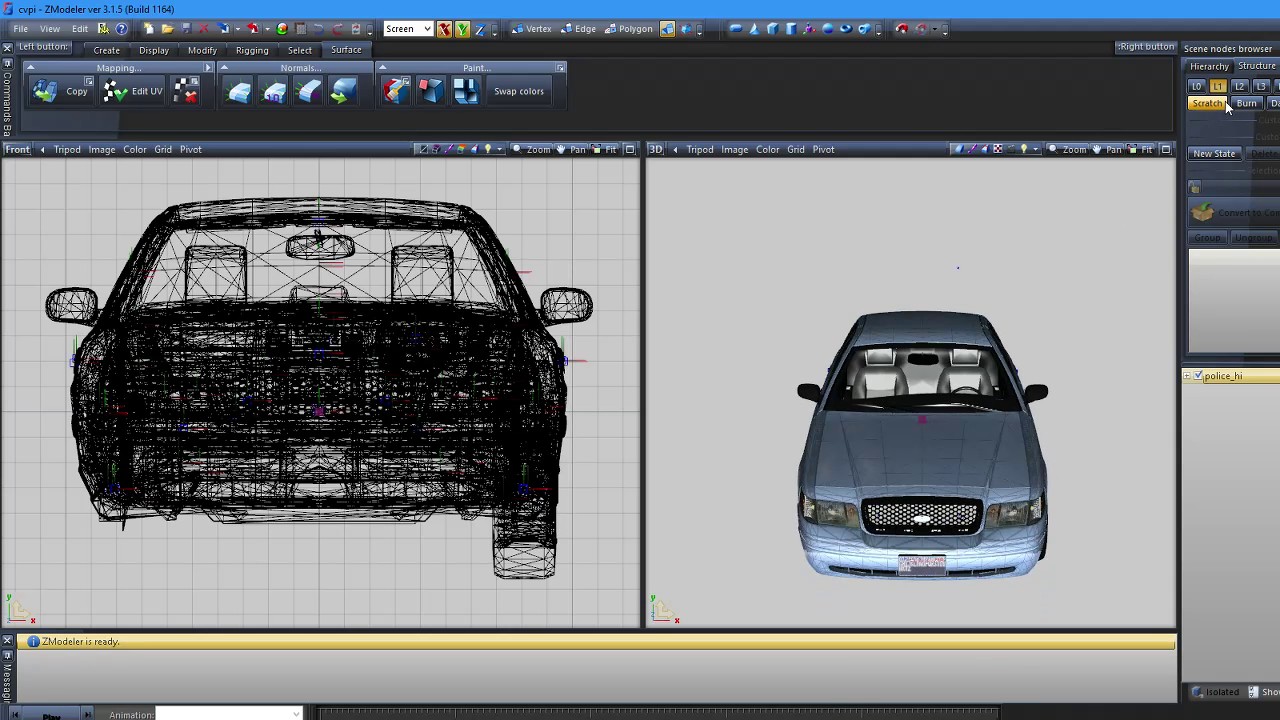Click the New State button
The image size is (1280, 720).
[1214, 154]
